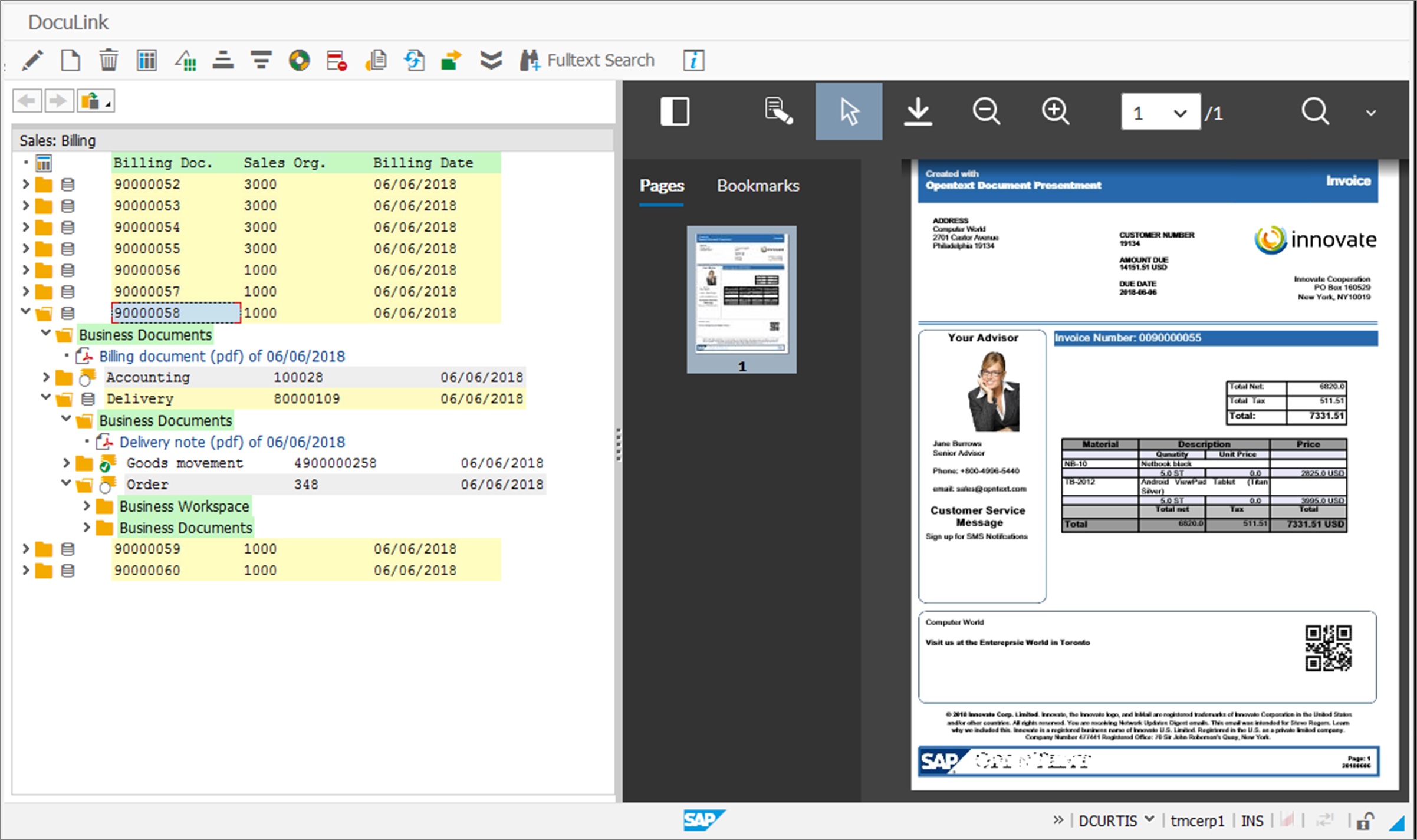
Task: Zoom out in the PDF viewer
Action: 986,111
